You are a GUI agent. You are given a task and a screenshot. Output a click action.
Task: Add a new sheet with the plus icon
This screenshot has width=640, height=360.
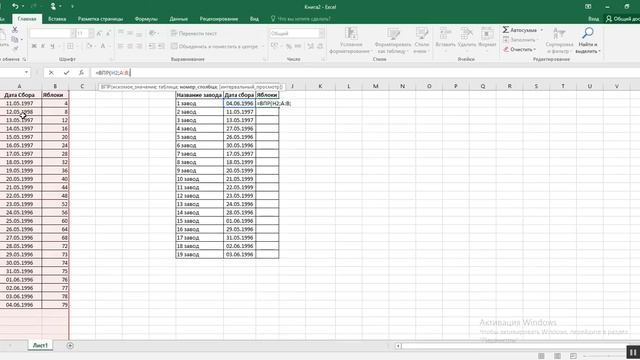(70, 346)
